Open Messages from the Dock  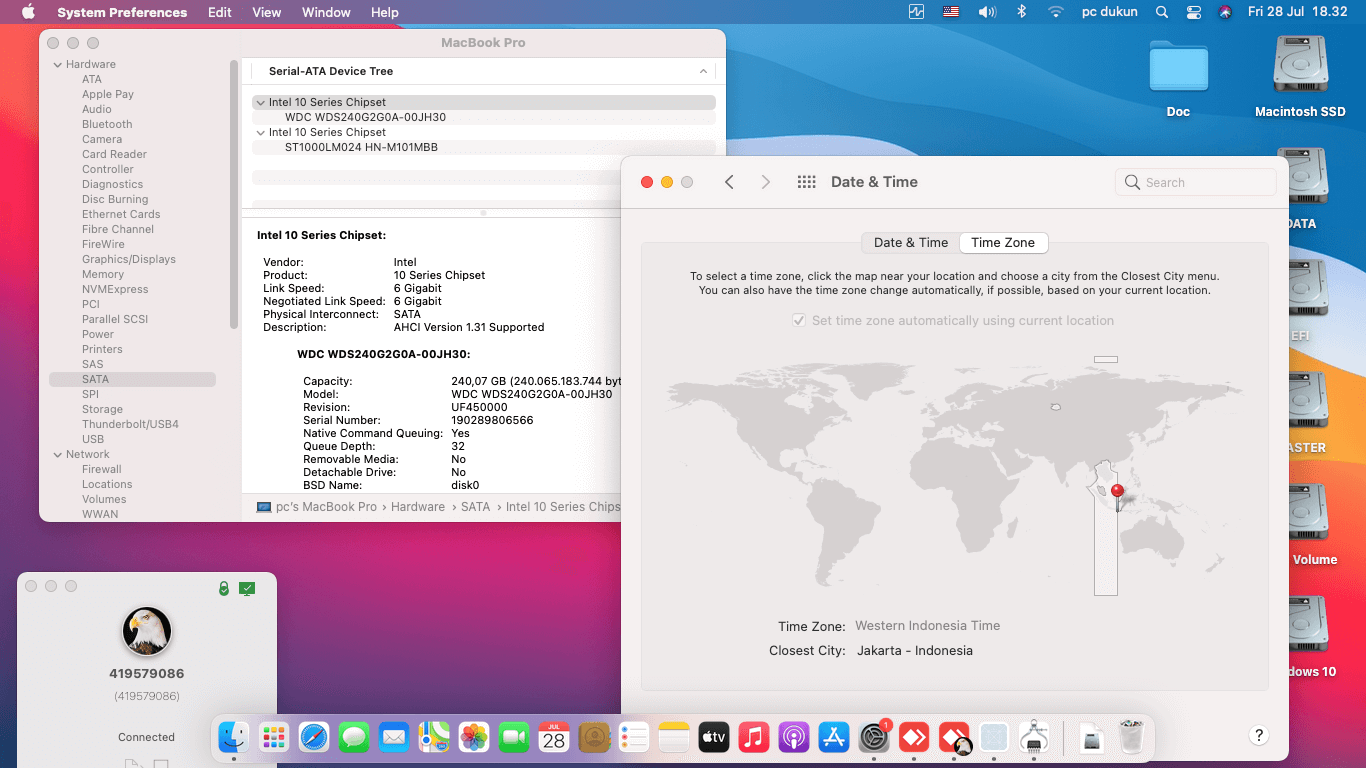pos(354,738)
